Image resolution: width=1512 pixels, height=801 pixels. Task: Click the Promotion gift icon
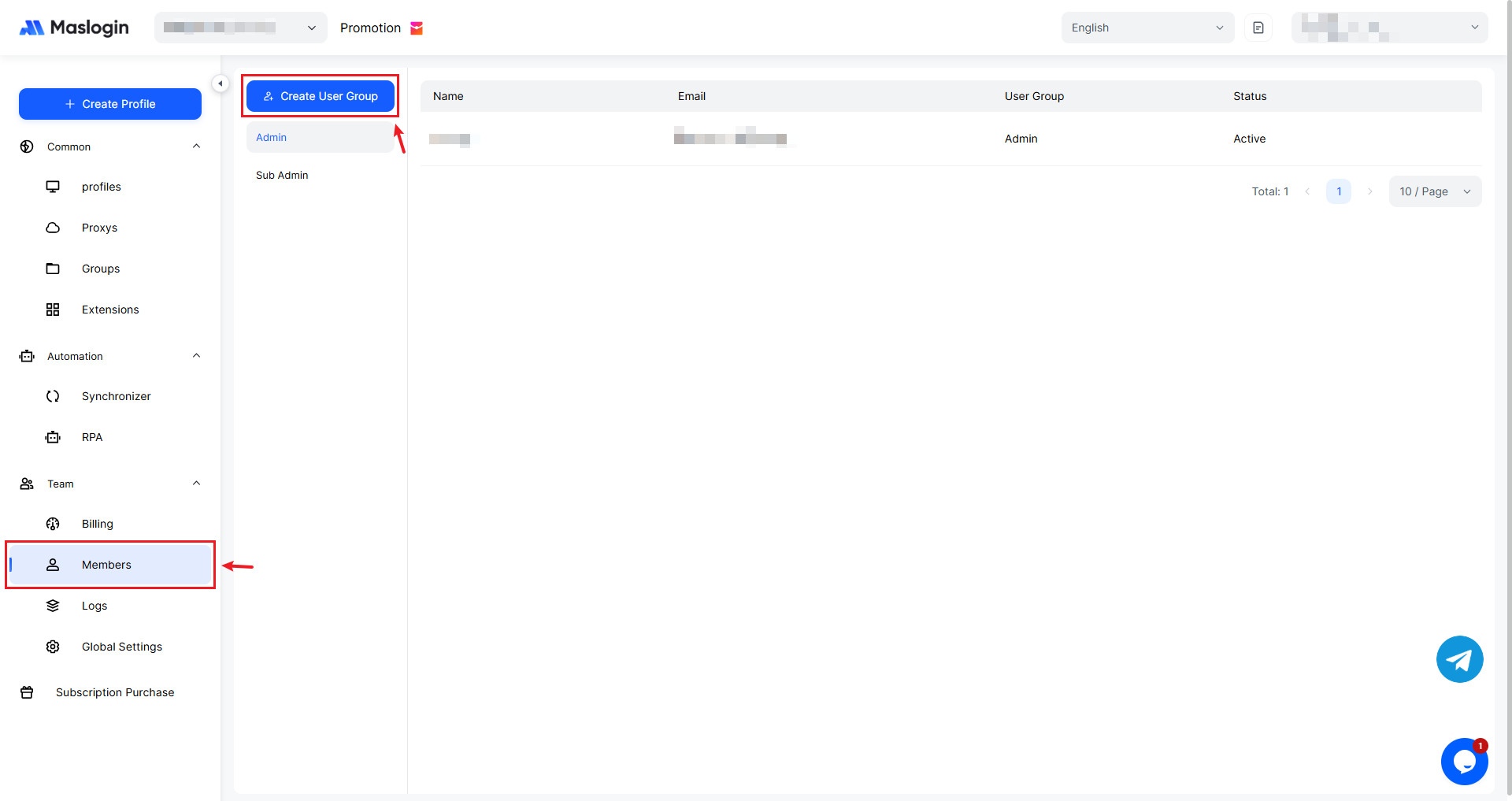pos(417,28)
